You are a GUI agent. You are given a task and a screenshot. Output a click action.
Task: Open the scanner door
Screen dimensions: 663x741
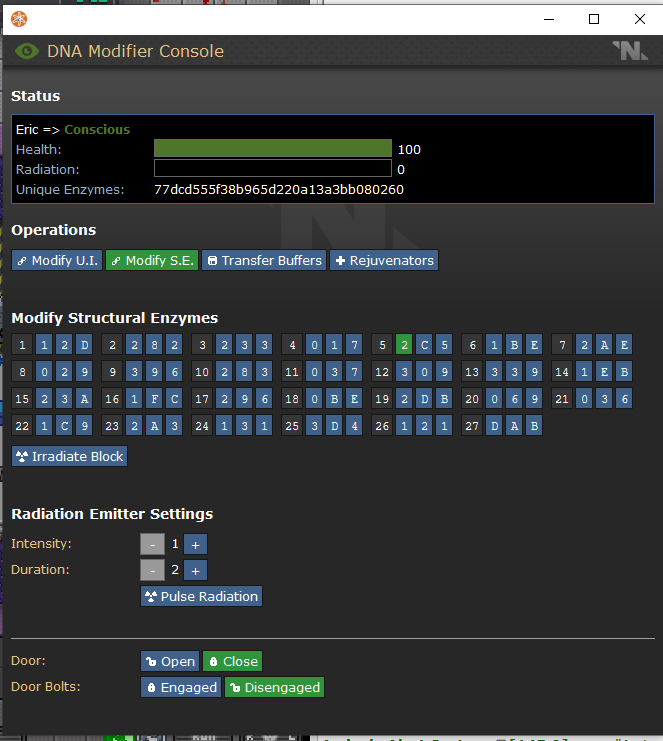pyautogui.click(x=170, y=661)
